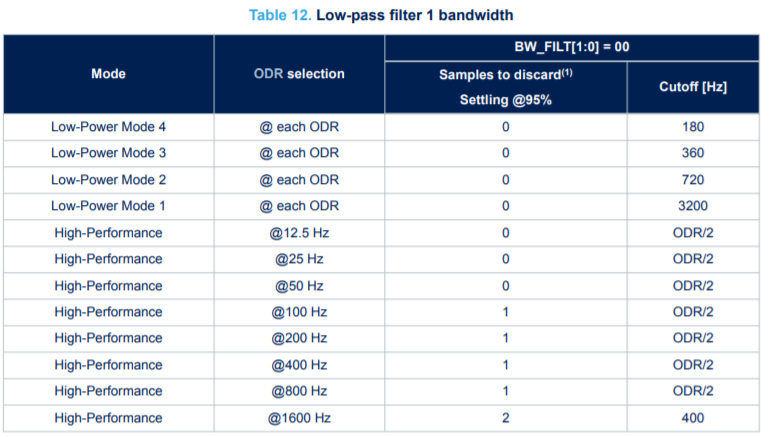Select the BW_FILT[1:0] = 00 header cell
The image size is (769, 437).
click(572, 48)
